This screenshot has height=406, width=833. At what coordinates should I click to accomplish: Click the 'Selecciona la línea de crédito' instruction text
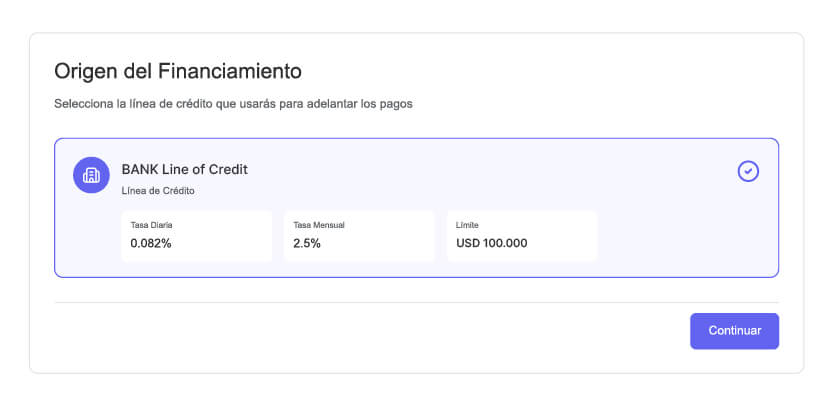click(x=232, y=103)
